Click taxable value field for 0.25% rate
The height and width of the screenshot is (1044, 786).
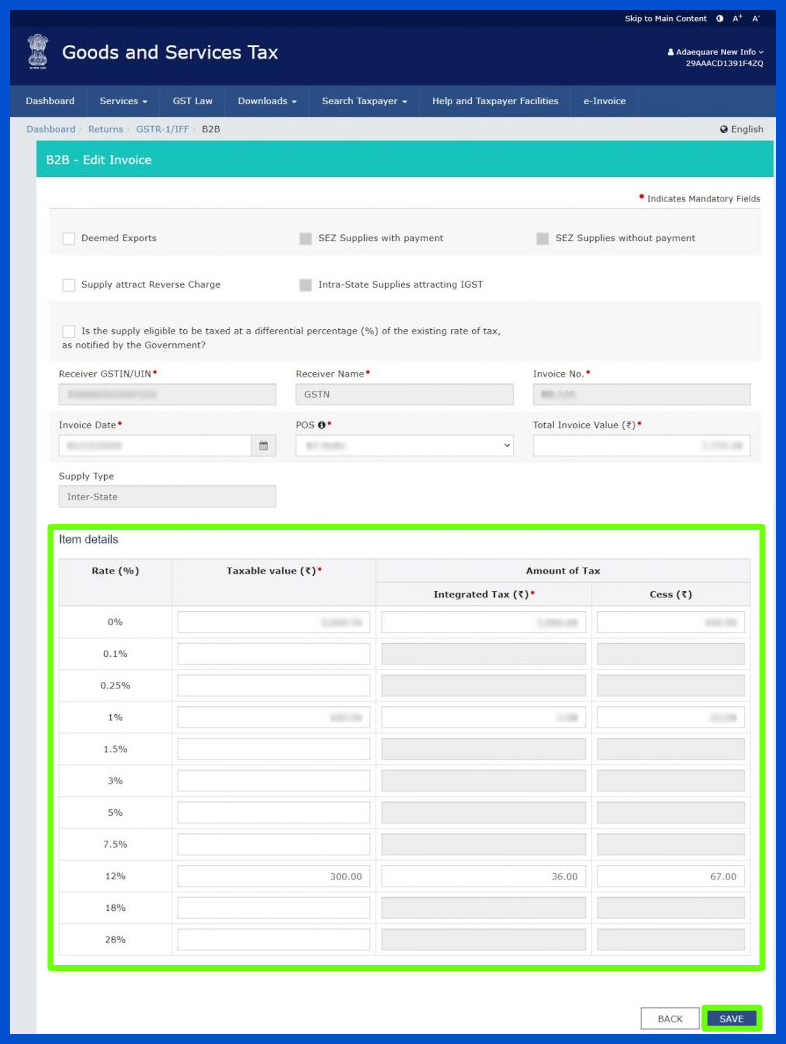coord(274,685)
